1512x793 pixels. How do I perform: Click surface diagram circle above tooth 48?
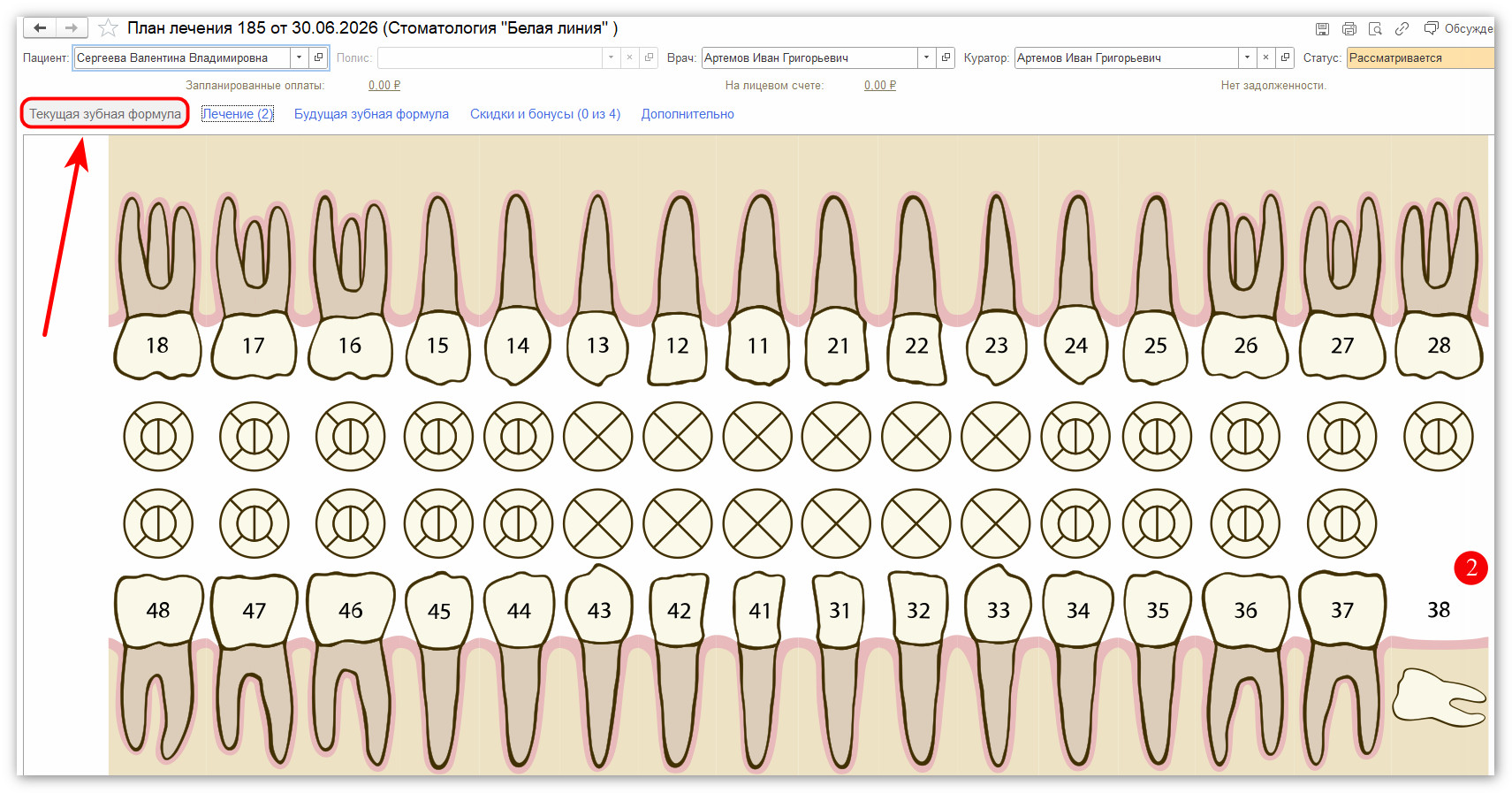click(x=158, y=524)
